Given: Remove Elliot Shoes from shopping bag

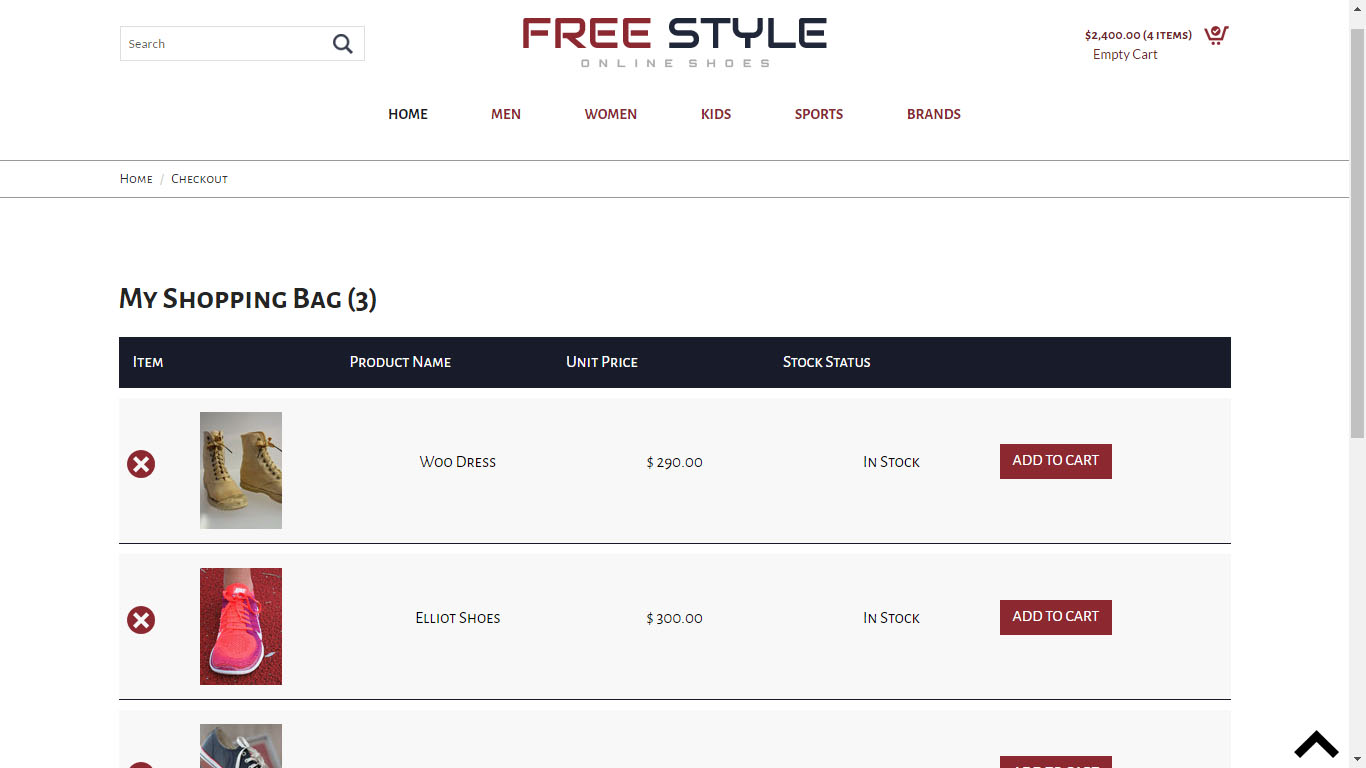Looking at the screenshot, I should (141, 620).
